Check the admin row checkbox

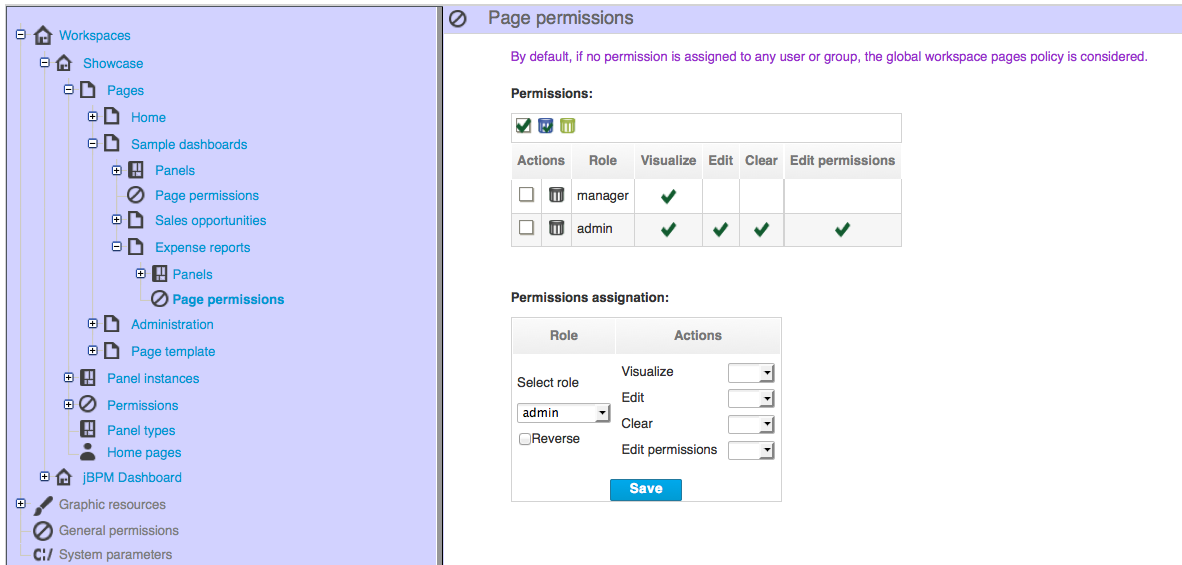(x=526, y=227)
